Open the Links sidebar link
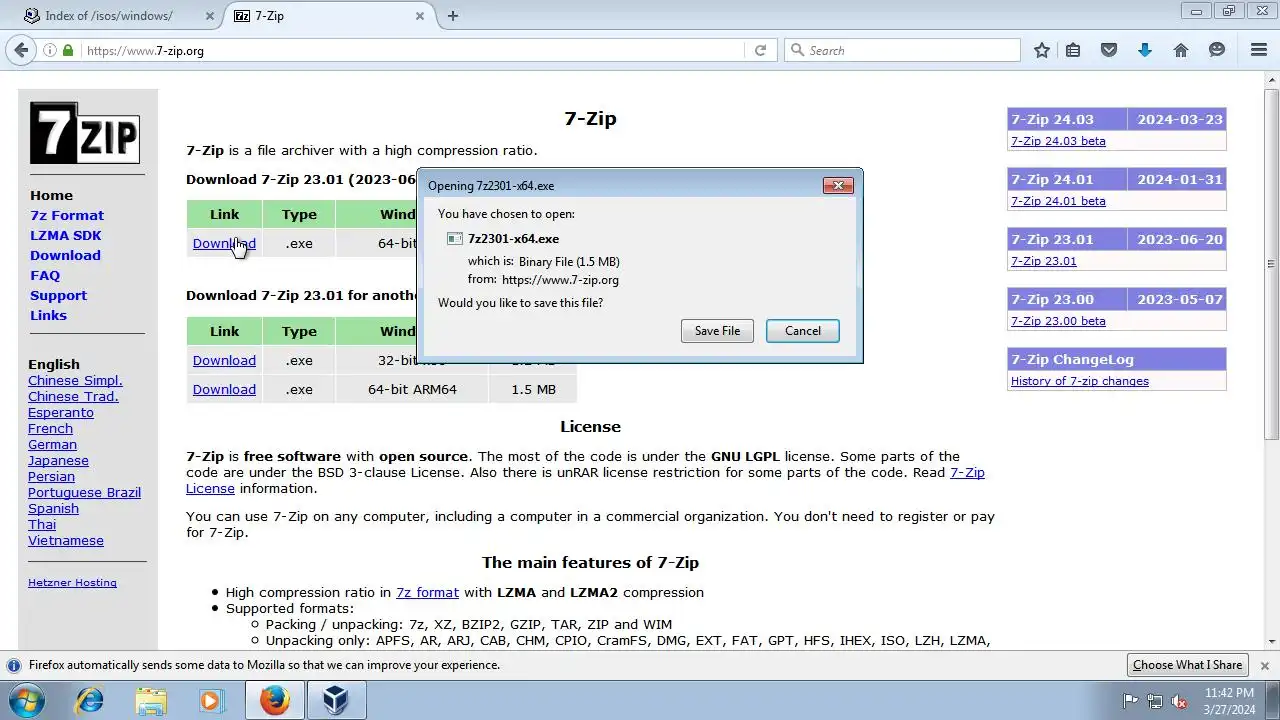 click(x=48, y=315)
